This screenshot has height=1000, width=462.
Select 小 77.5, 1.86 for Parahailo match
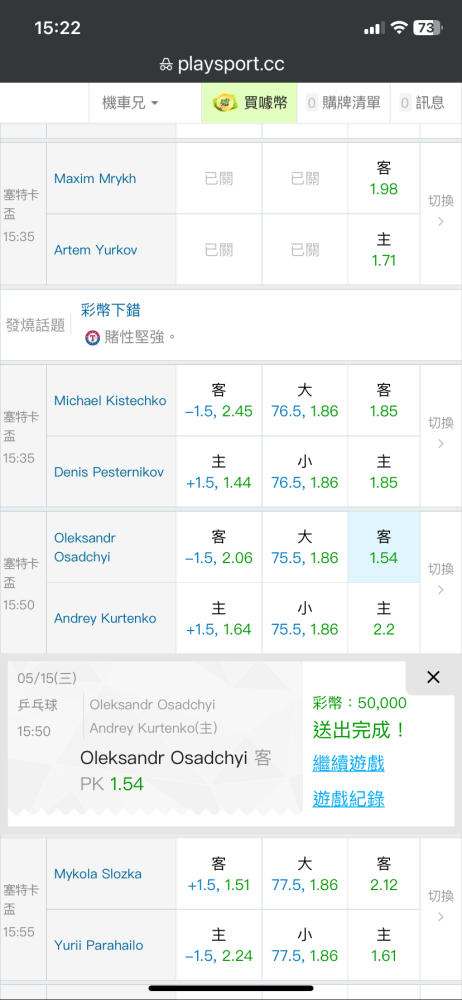(x=304, y=945)
